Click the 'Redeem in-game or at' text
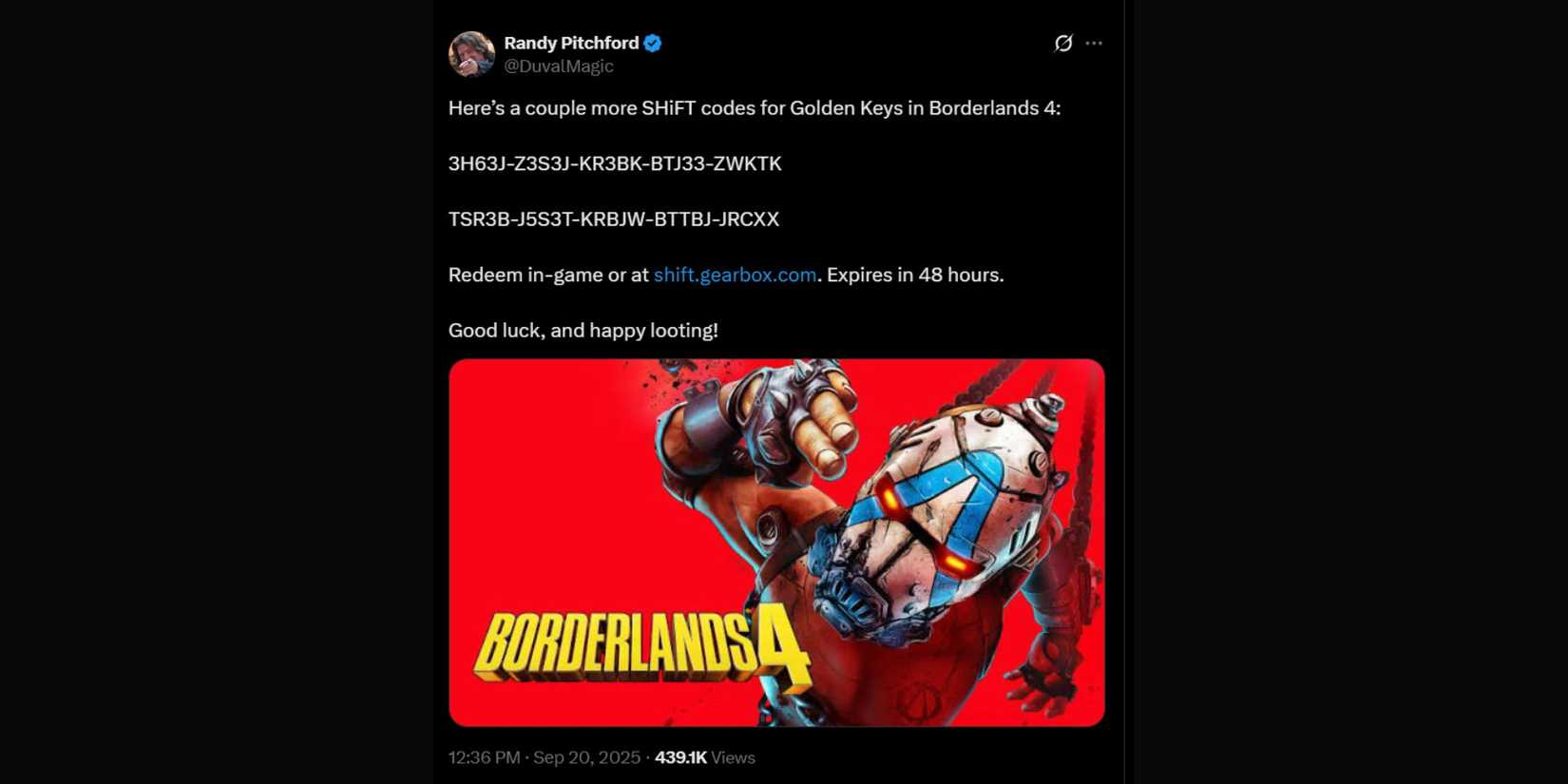The width and height of the screenshot is (1568, 784). tap(548, 275)
